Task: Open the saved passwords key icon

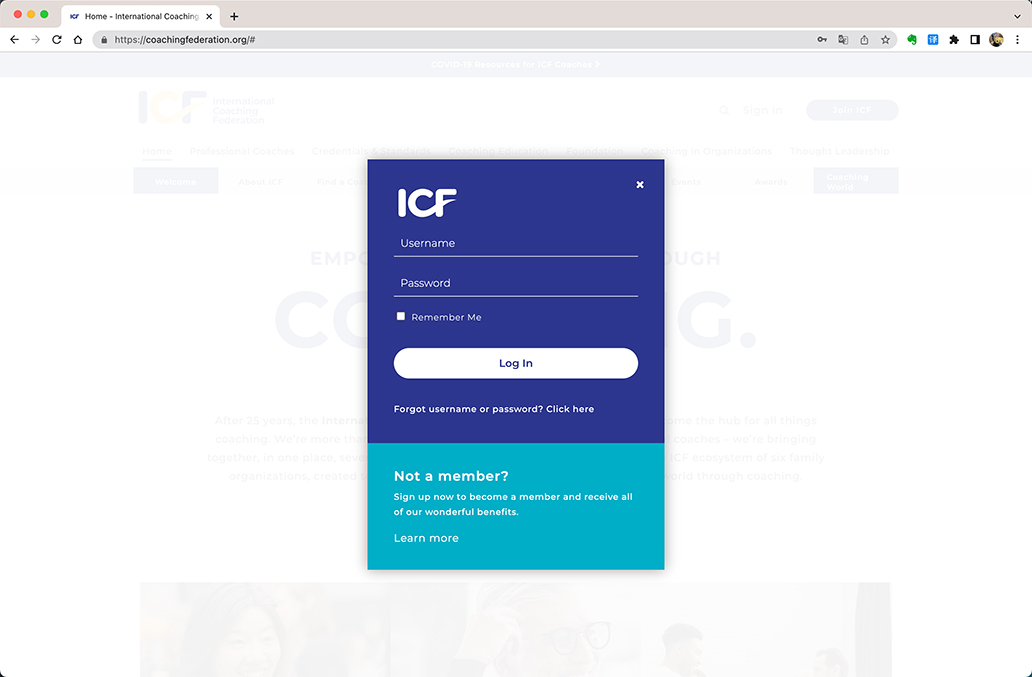Action: pos(822,39)
